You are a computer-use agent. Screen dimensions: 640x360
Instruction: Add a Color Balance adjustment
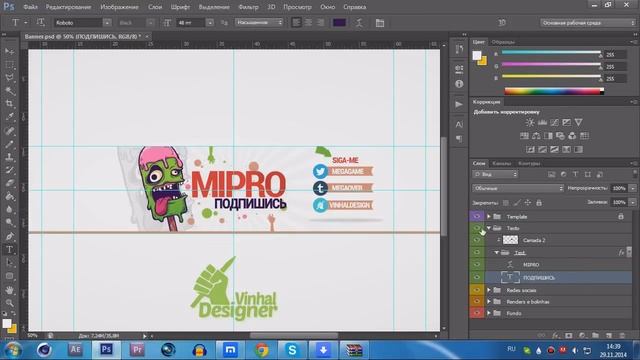[x=536, y=136]
